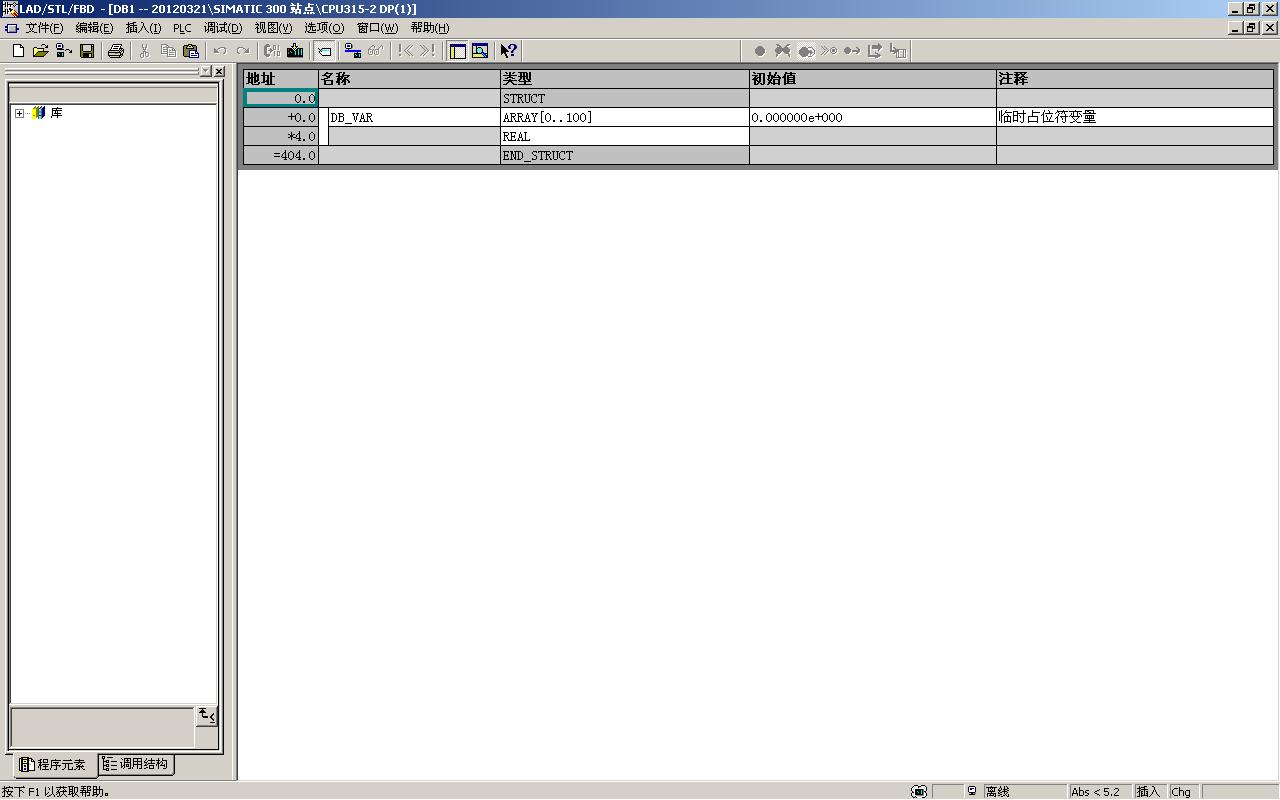The image size is (1280, 800).
Task: Switch to the 调用结构 tab
Action: (x=136, y=764)
